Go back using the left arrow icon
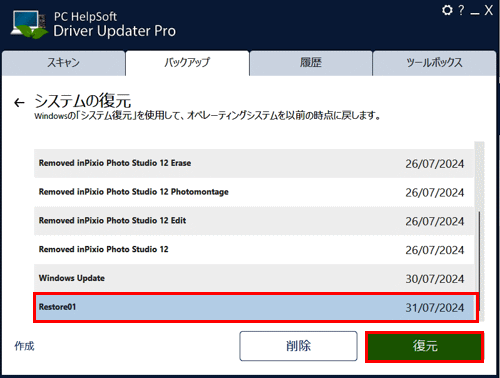The image size is (500, 378). (x=19, y=103)
